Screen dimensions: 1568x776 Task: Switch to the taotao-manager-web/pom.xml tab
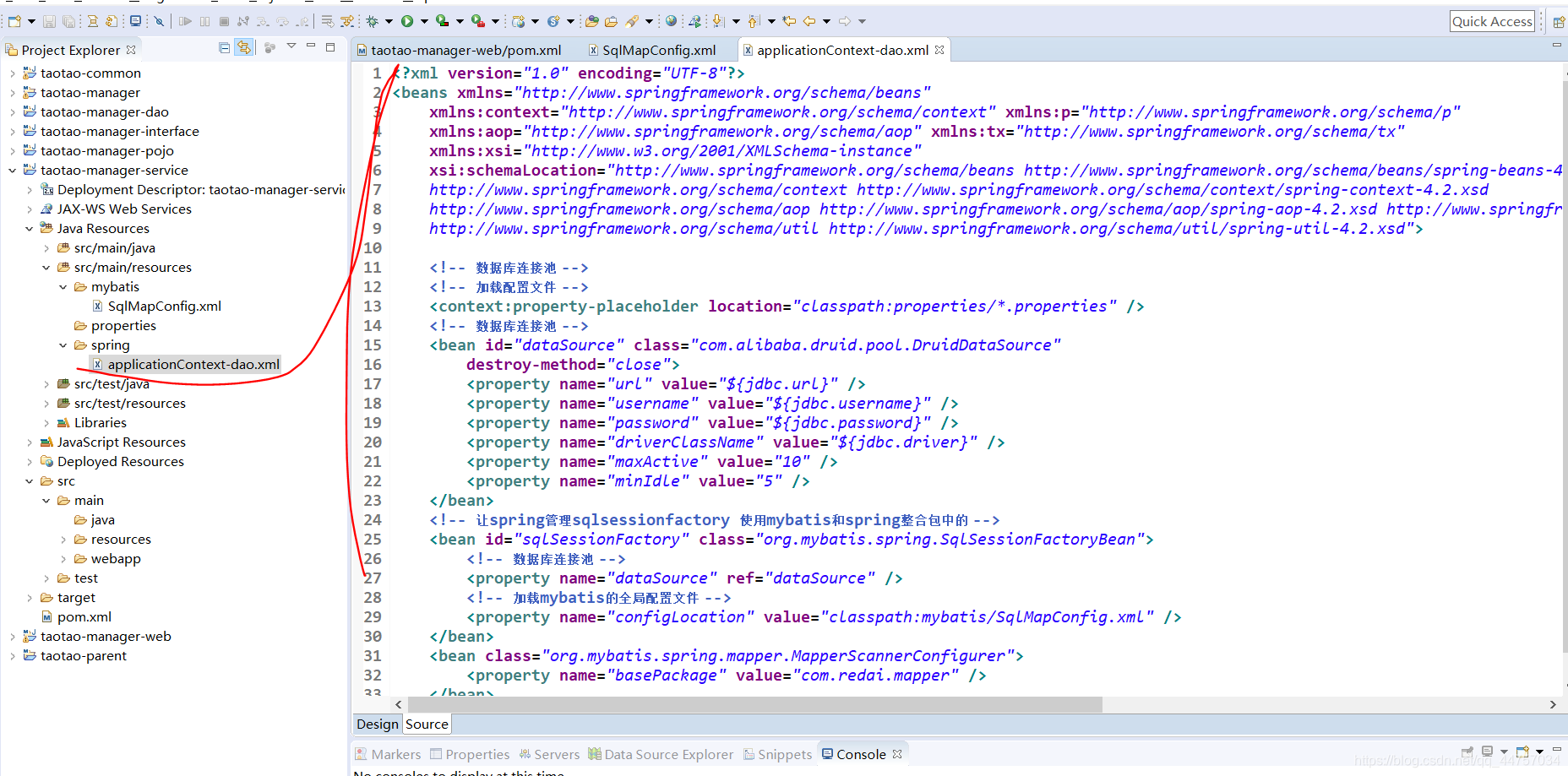[459, 50]
